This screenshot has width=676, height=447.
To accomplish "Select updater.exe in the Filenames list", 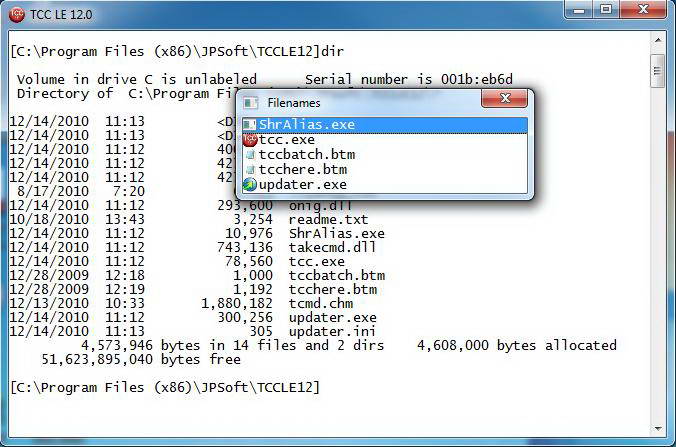I will [385, 184].
